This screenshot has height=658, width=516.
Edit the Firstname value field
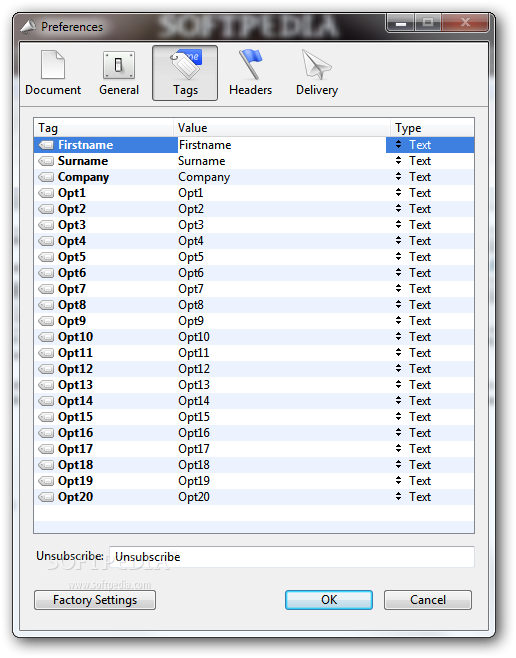click(x=282, y=145)
